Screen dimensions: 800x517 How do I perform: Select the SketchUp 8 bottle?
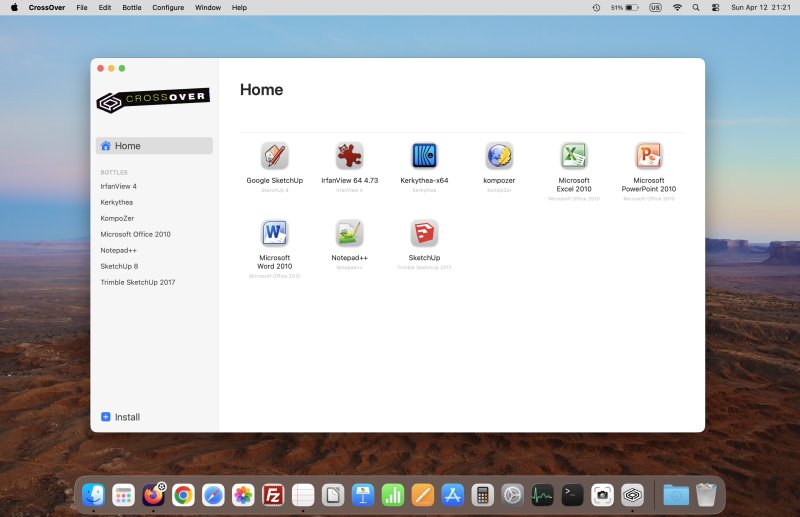pos(119,266)
